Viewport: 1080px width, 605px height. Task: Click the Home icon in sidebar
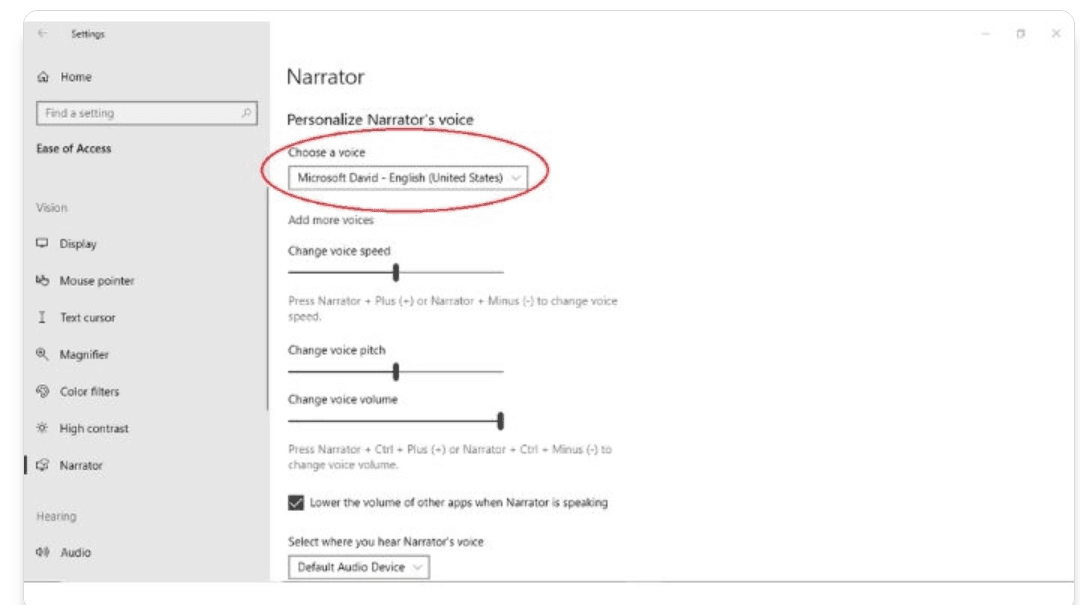click(x=43, y=76)
